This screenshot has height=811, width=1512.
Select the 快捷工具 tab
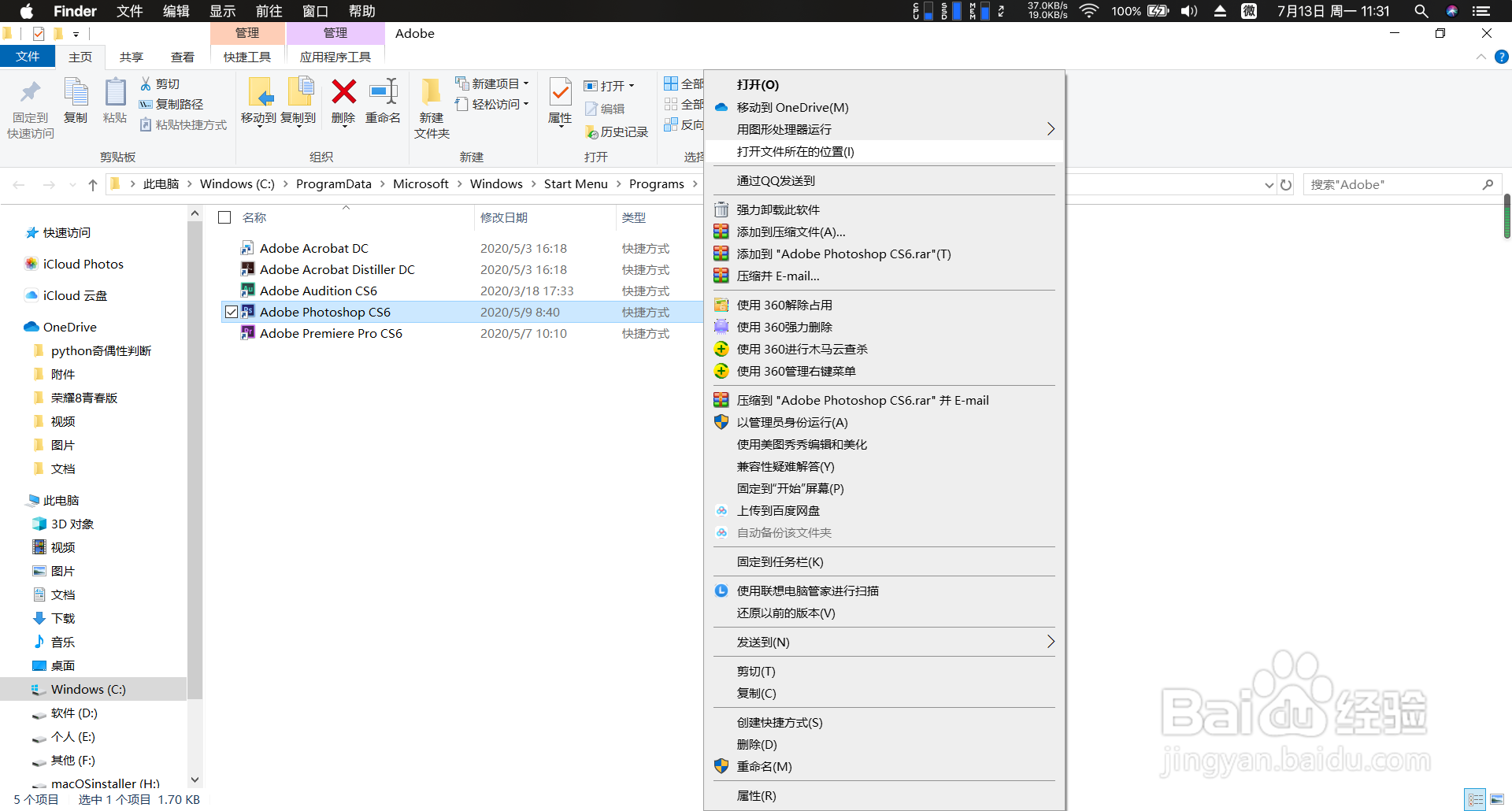(247, 57)
